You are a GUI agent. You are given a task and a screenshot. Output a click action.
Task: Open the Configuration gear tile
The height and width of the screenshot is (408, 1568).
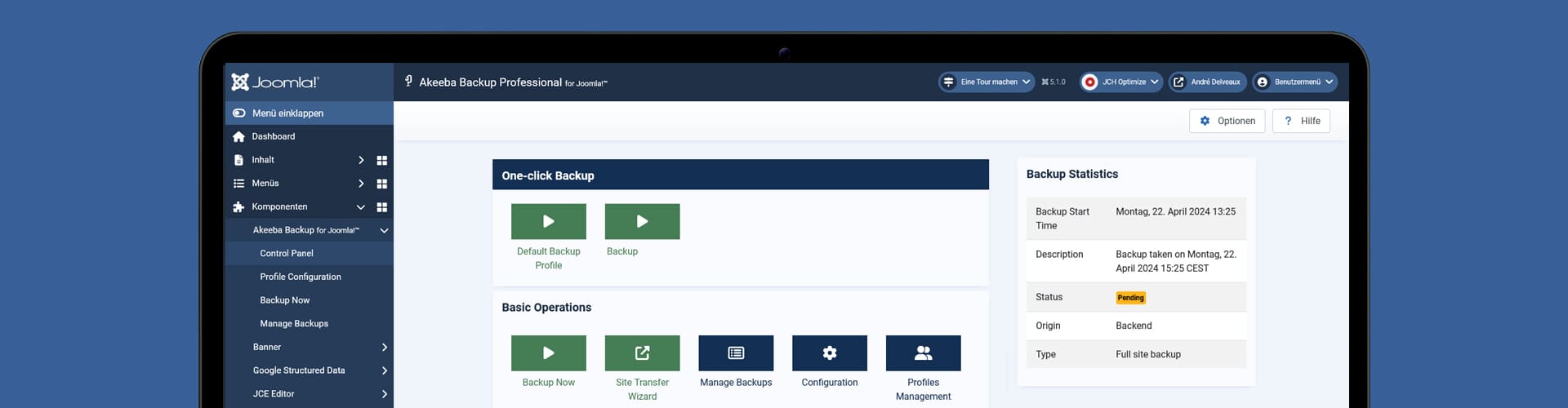(830, 353)
